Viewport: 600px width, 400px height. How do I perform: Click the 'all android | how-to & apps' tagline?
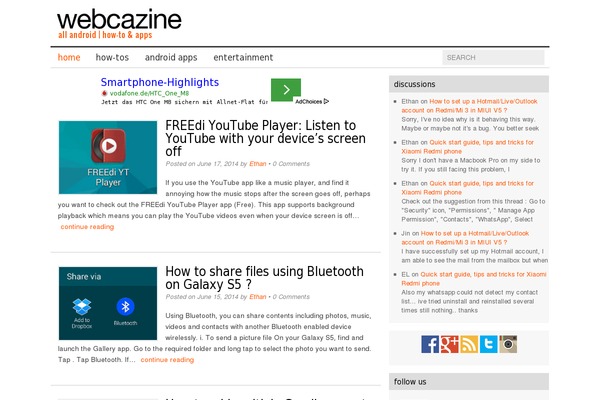click(x=105, y=35)
